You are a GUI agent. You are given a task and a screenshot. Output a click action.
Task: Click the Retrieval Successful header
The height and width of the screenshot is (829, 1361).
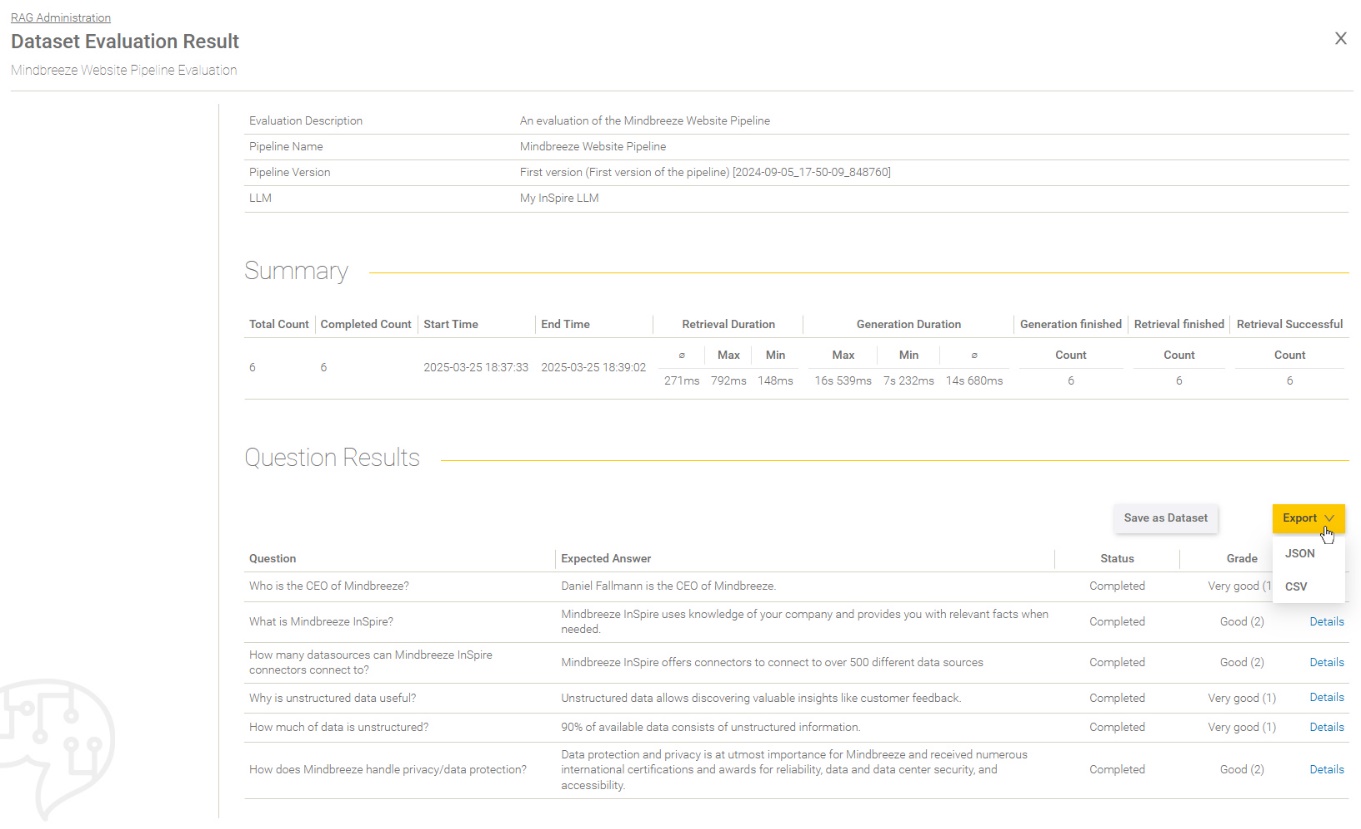[1290, 324]
